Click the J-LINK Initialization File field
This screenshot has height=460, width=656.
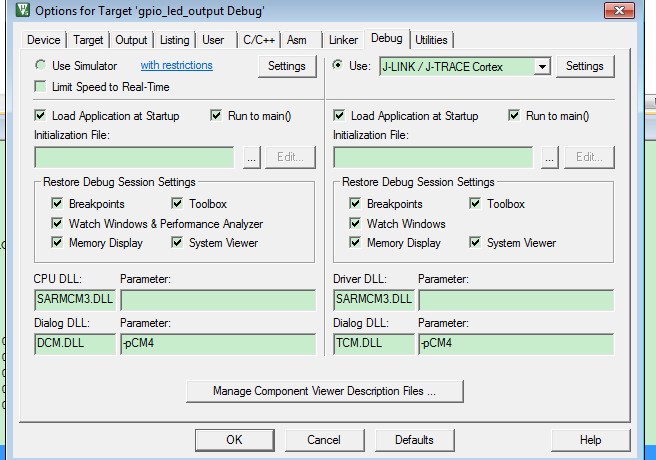tap(433, 157)
